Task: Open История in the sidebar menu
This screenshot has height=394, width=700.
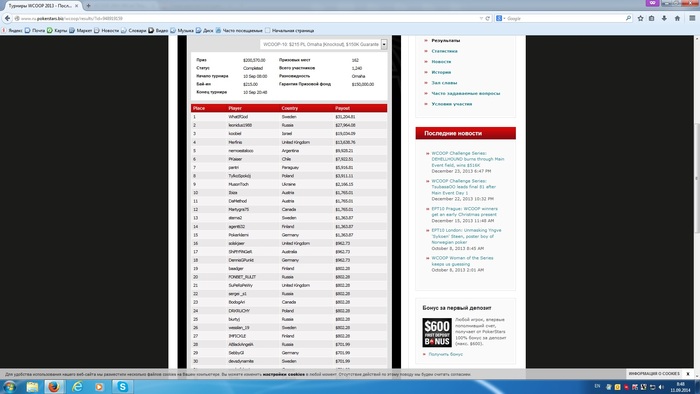Action: (441, 72)
